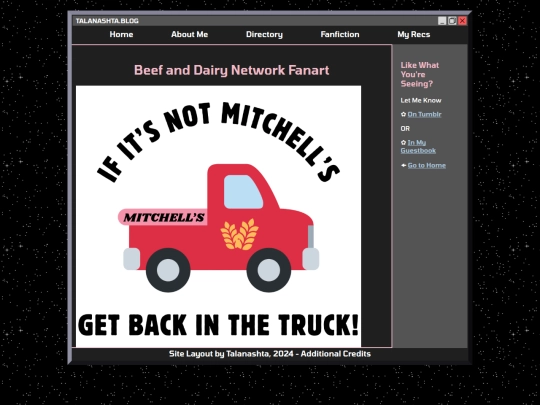
Task: Click the TALANASHTA.BLOG title text
Action: click(107, 21)
